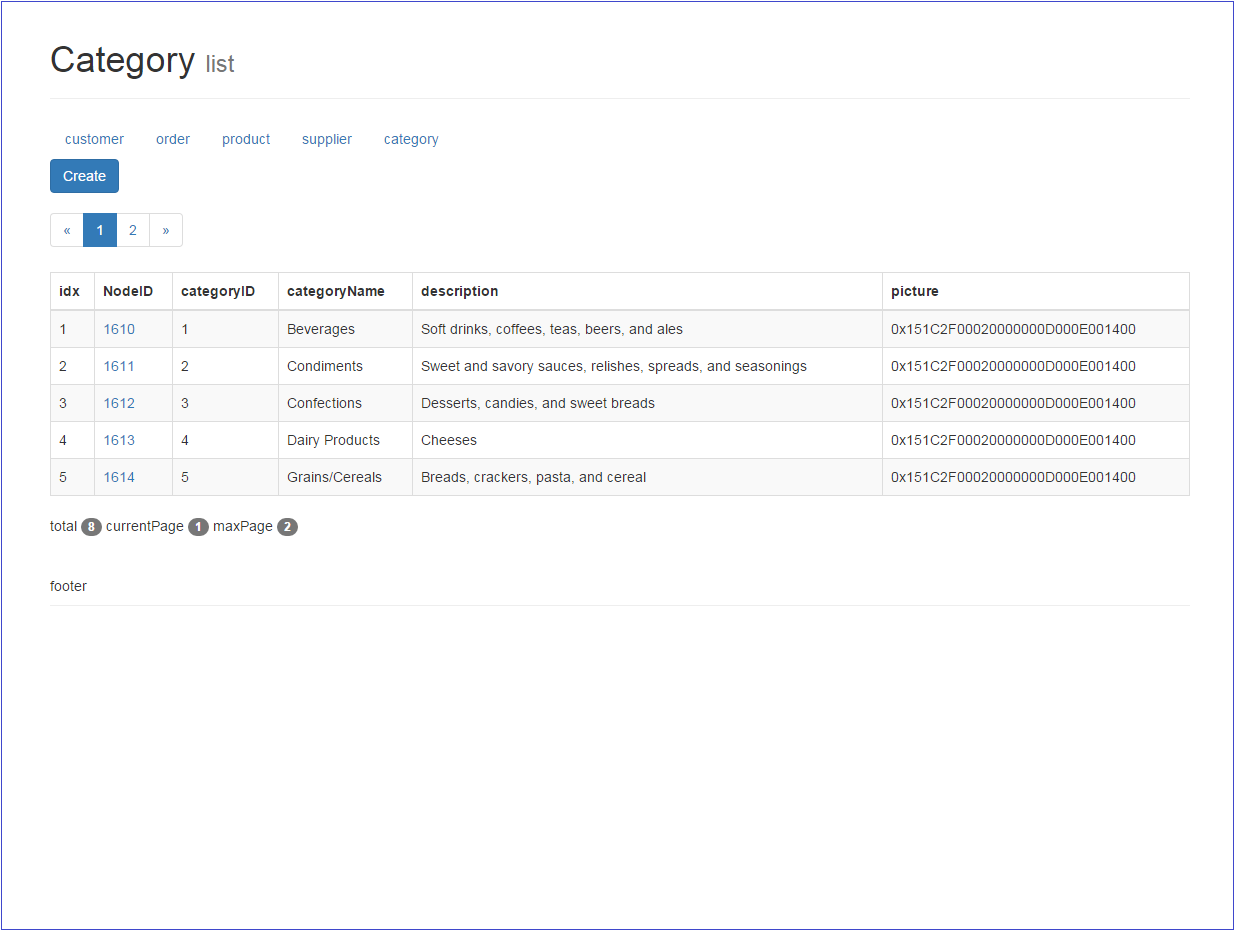Select the category navigation link
1239x934 pixels.
411,139
